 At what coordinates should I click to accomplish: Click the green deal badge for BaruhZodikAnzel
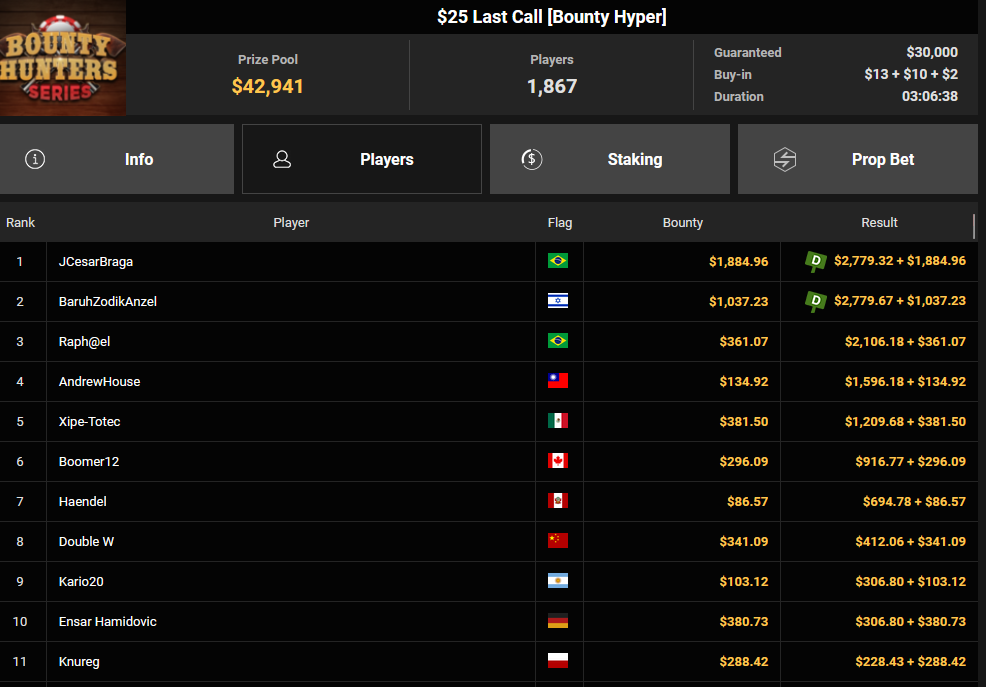(x=816, y=301)
